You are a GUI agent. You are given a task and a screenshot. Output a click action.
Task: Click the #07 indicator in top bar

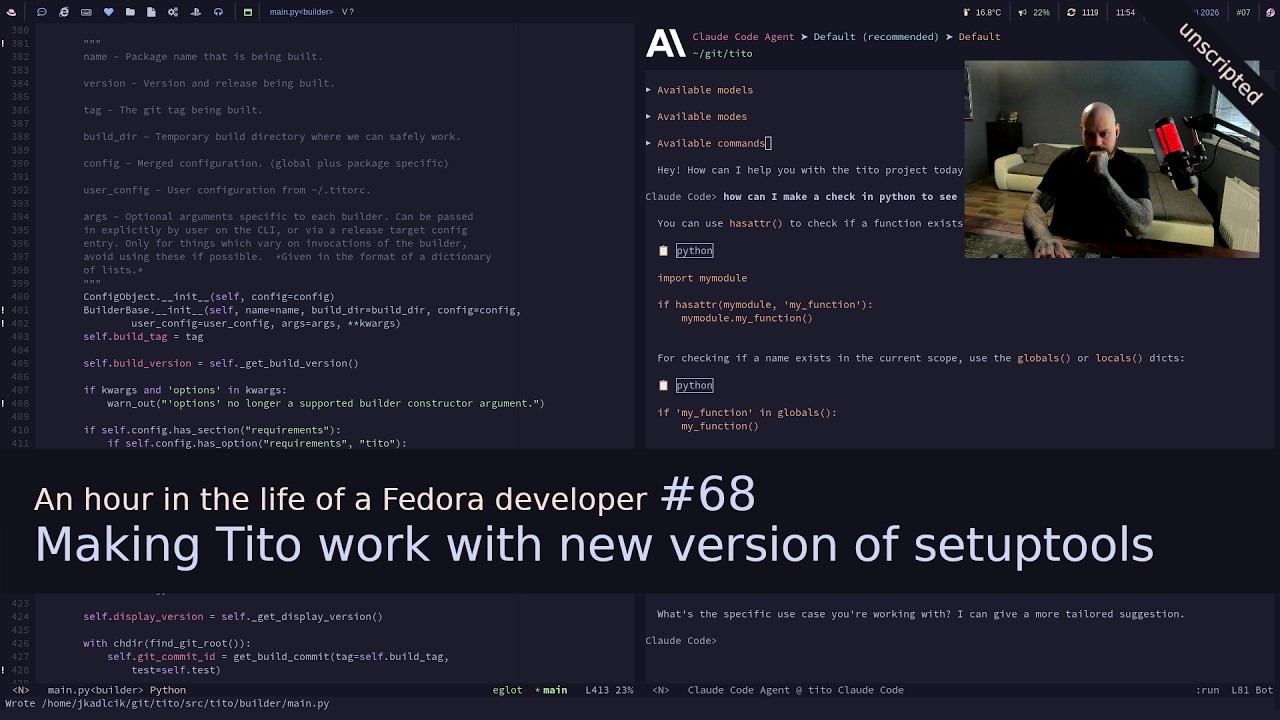[x=1243, y=12]
